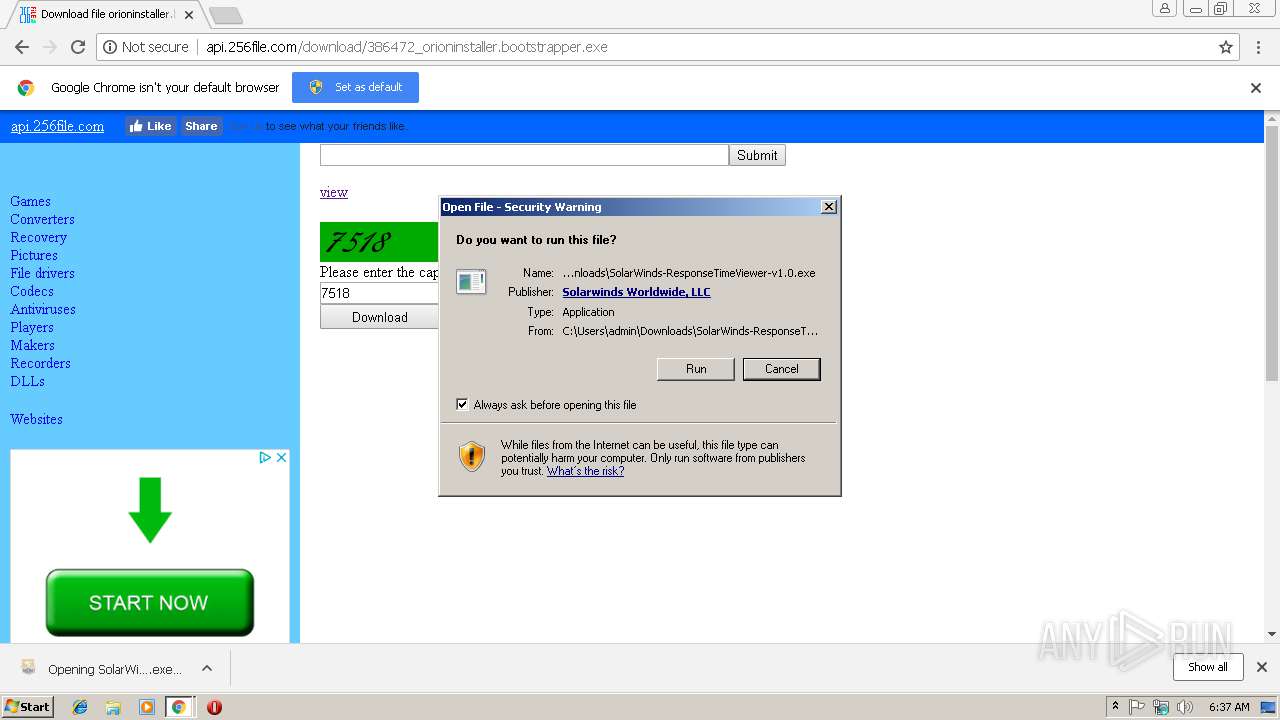Uncheck 'Always ask before opening this file'
The width and height of the screenshot is (1280, 720).
pyautogui.click(x=462, y=404)
